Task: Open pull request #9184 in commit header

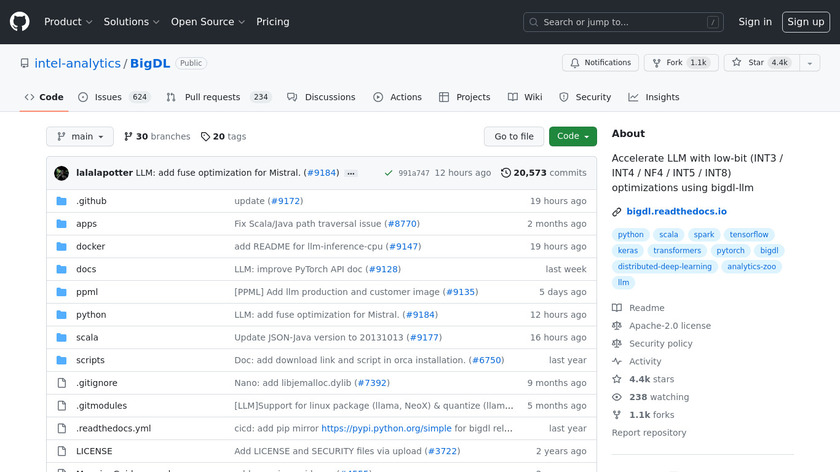Action: click(x=321, y=173)
